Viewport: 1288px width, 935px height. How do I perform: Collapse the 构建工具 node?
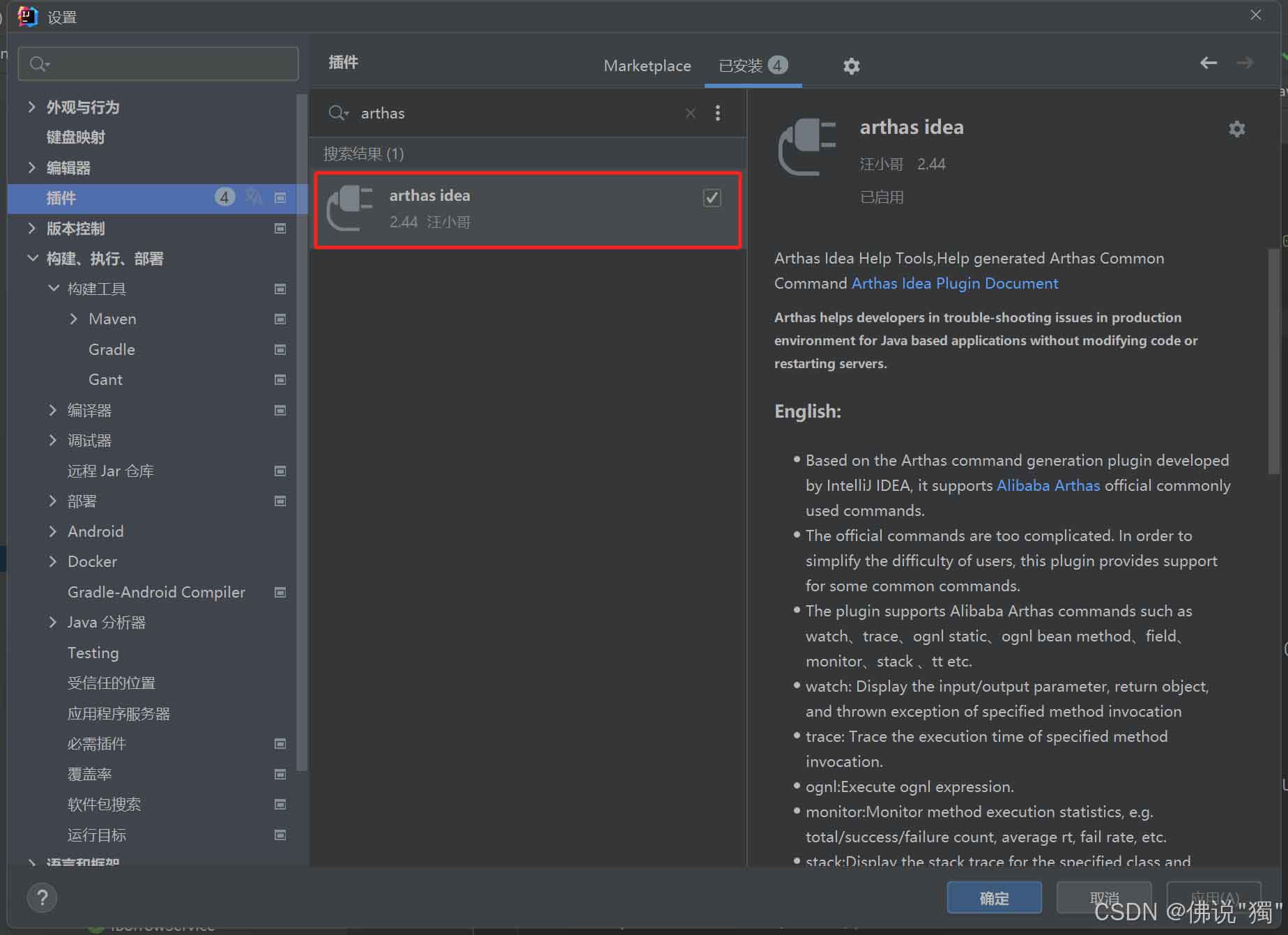click(53, 288)
